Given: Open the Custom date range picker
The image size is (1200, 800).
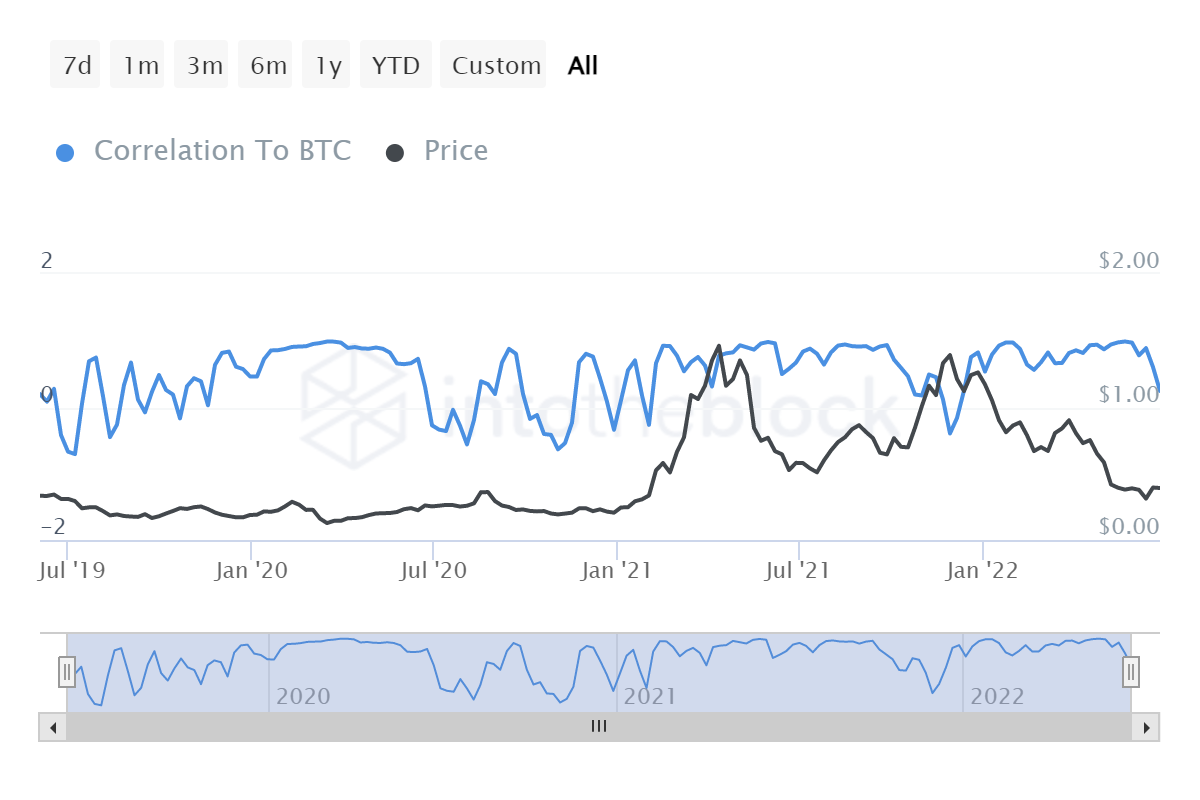Looking at the screenshot, I should 496,66.
